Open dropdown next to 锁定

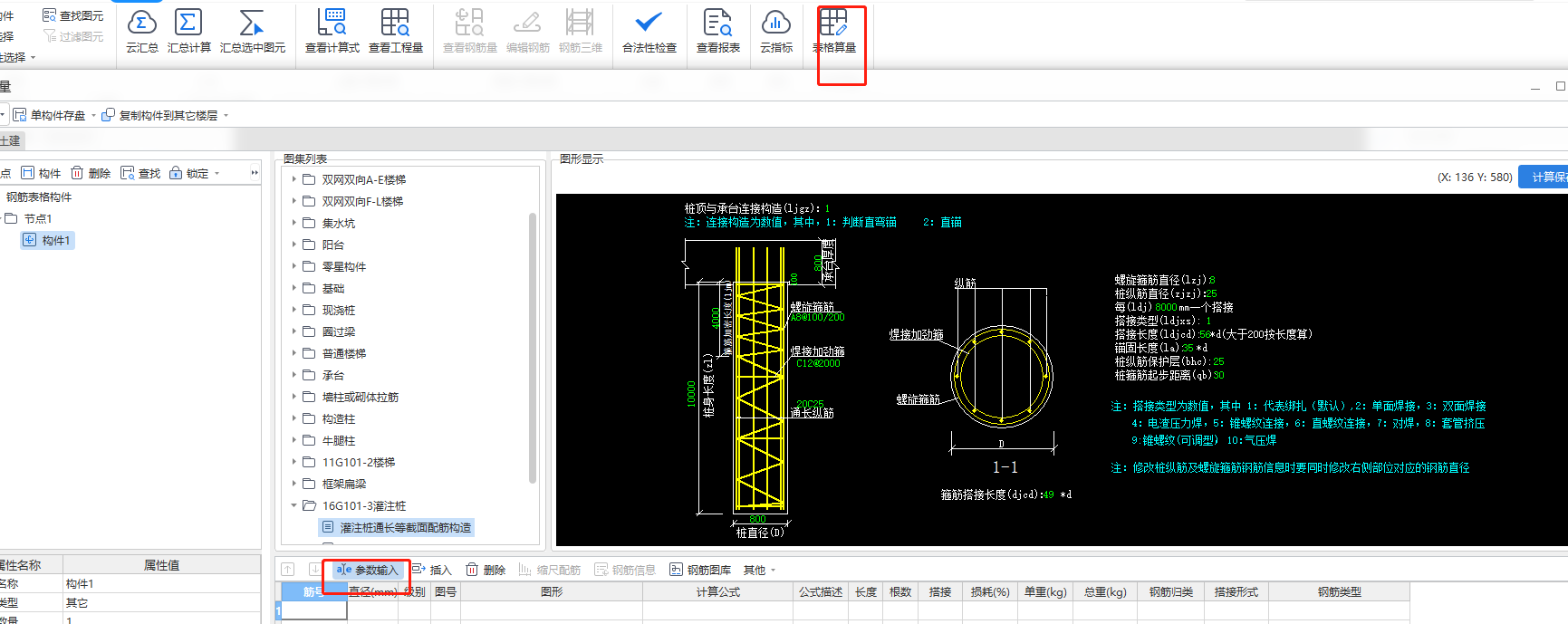coord(217,173)
